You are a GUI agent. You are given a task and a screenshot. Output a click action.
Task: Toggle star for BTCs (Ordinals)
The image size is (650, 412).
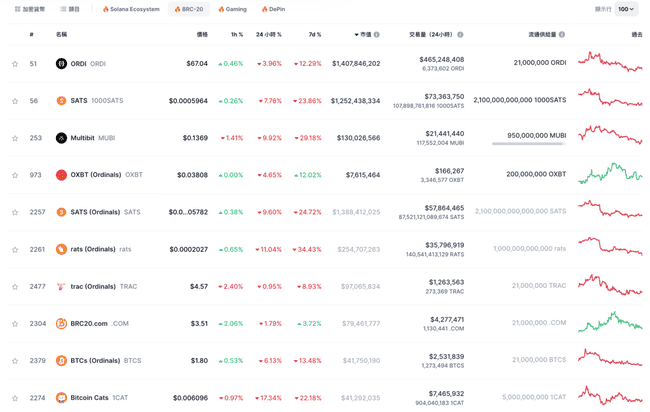coord(15,361)
